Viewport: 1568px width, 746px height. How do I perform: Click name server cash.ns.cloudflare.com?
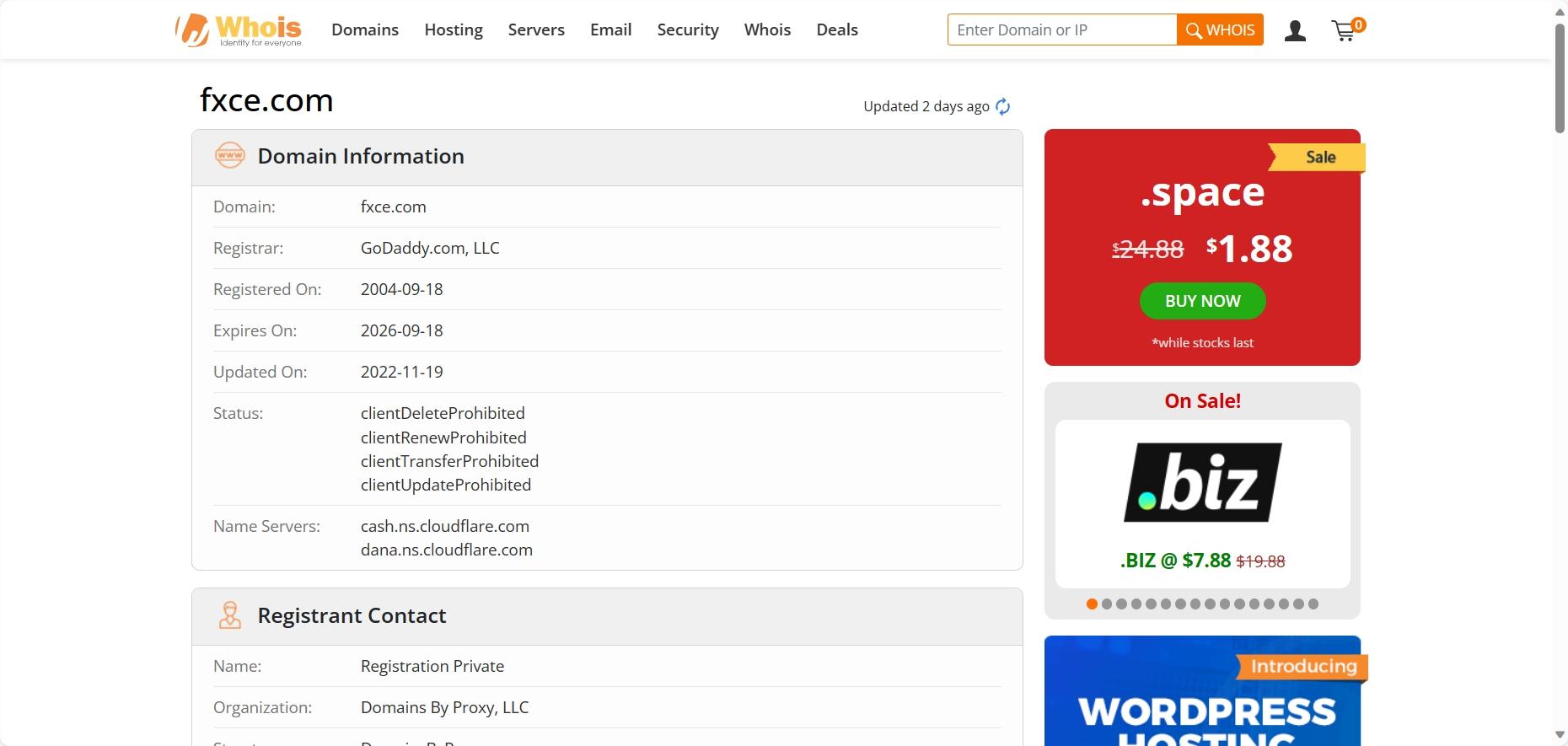(445, 526)
